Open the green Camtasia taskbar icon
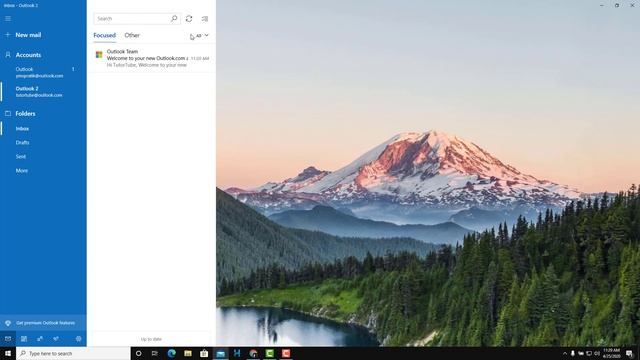 269,353
